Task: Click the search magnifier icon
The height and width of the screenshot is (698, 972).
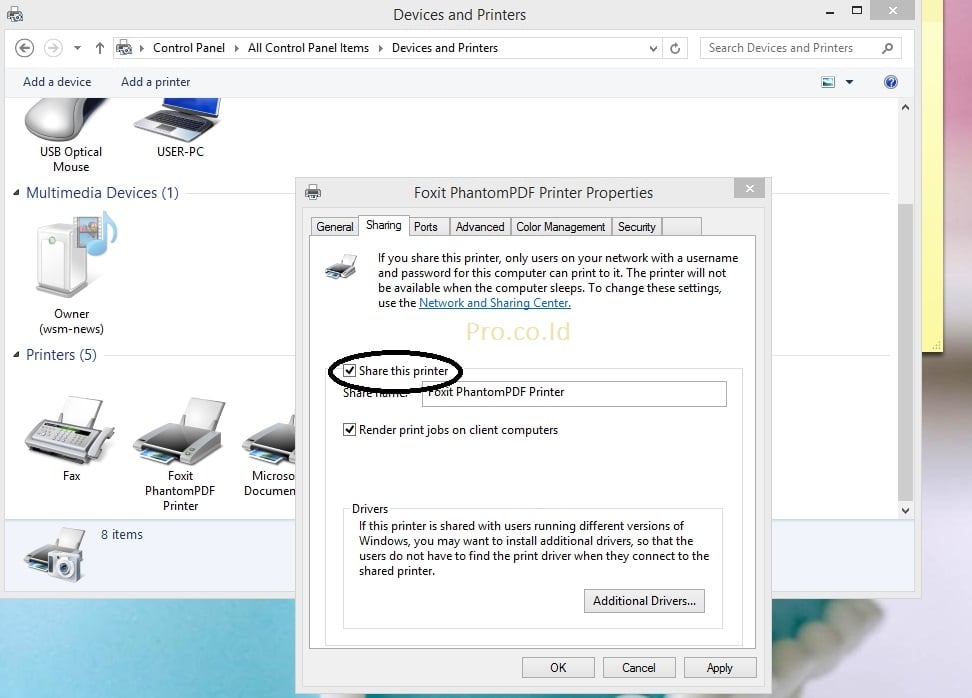Action: [888, 48]
